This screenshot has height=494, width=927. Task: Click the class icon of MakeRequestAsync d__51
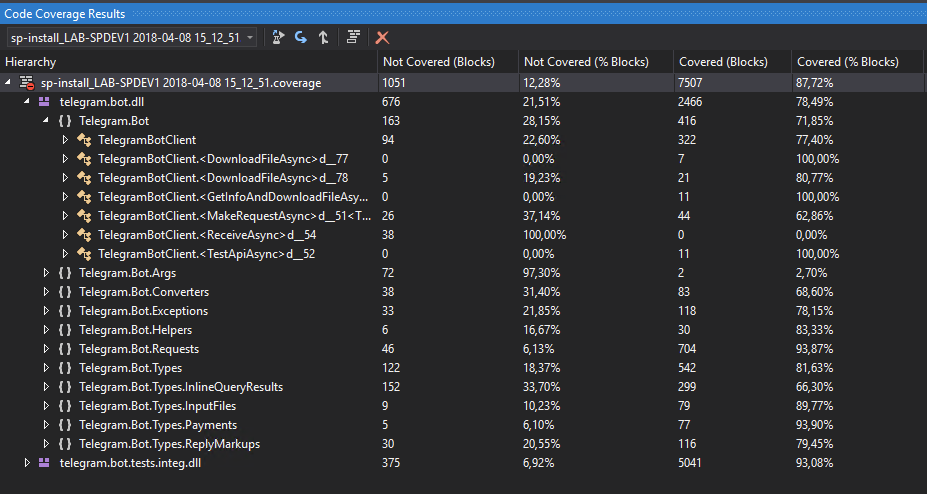pyautogui.click(x=84, y=216)
